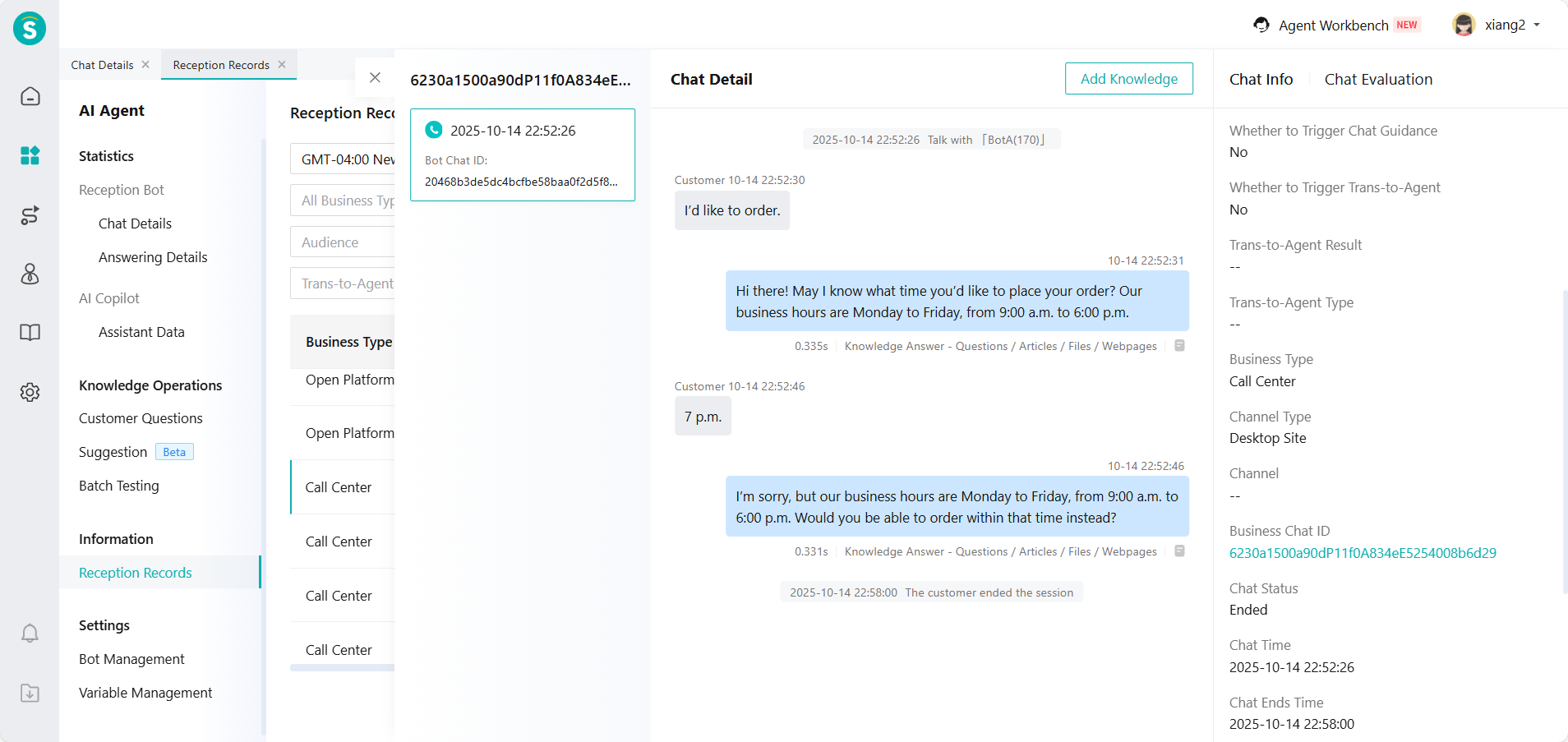Click the routing flow icon in sidebar
This screenshot has width=1568, height=742.
[x=30, y=215]
